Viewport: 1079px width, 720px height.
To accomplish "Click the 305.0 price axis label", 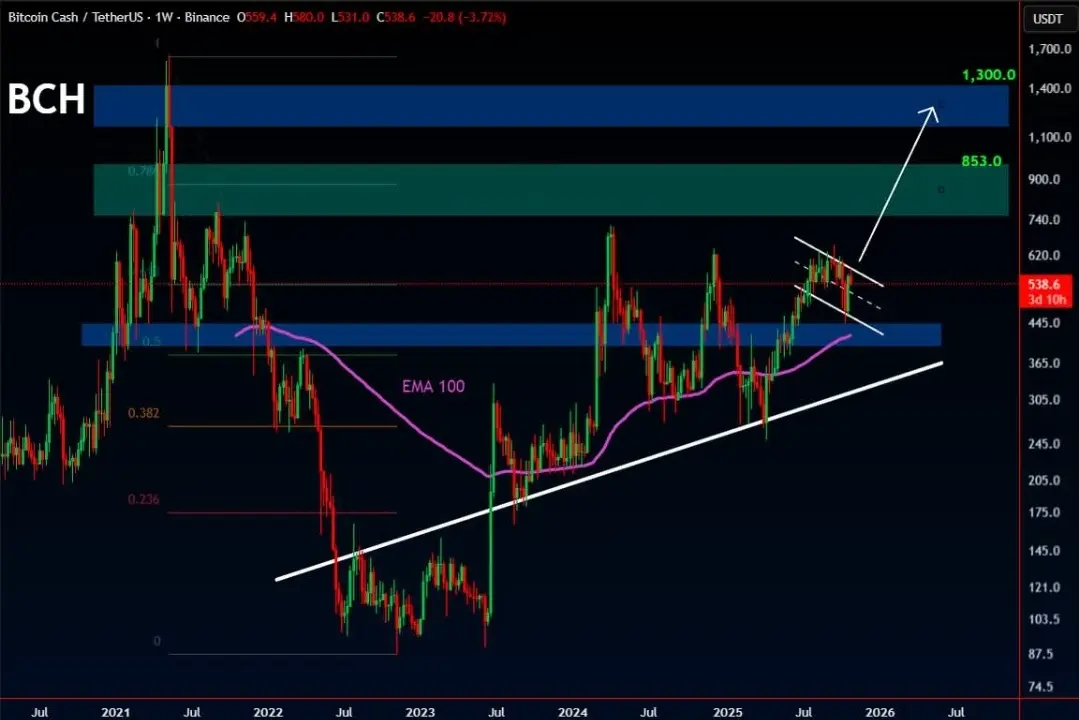I will point(1044,400).
